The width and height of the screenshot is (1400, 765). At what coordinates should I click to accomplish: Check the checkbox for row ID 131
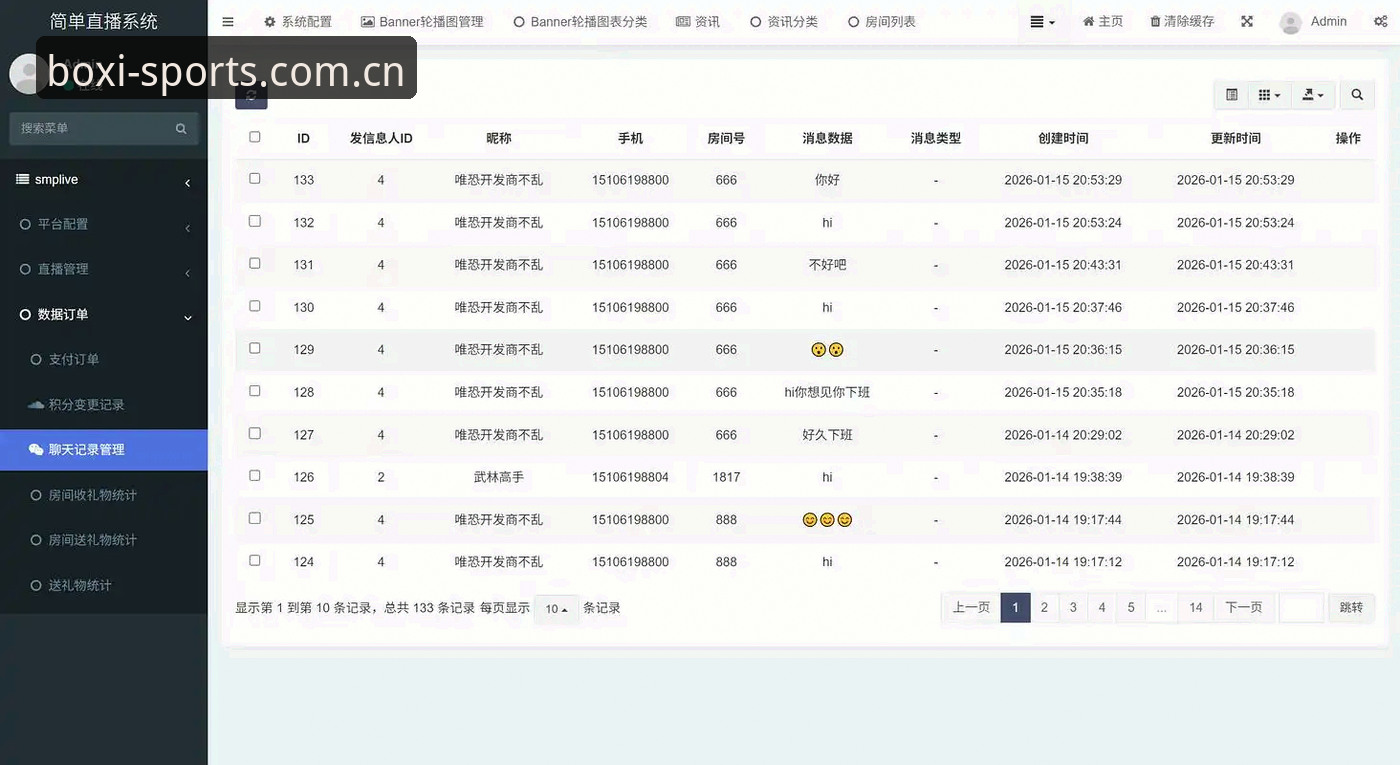tap(255, 263)
